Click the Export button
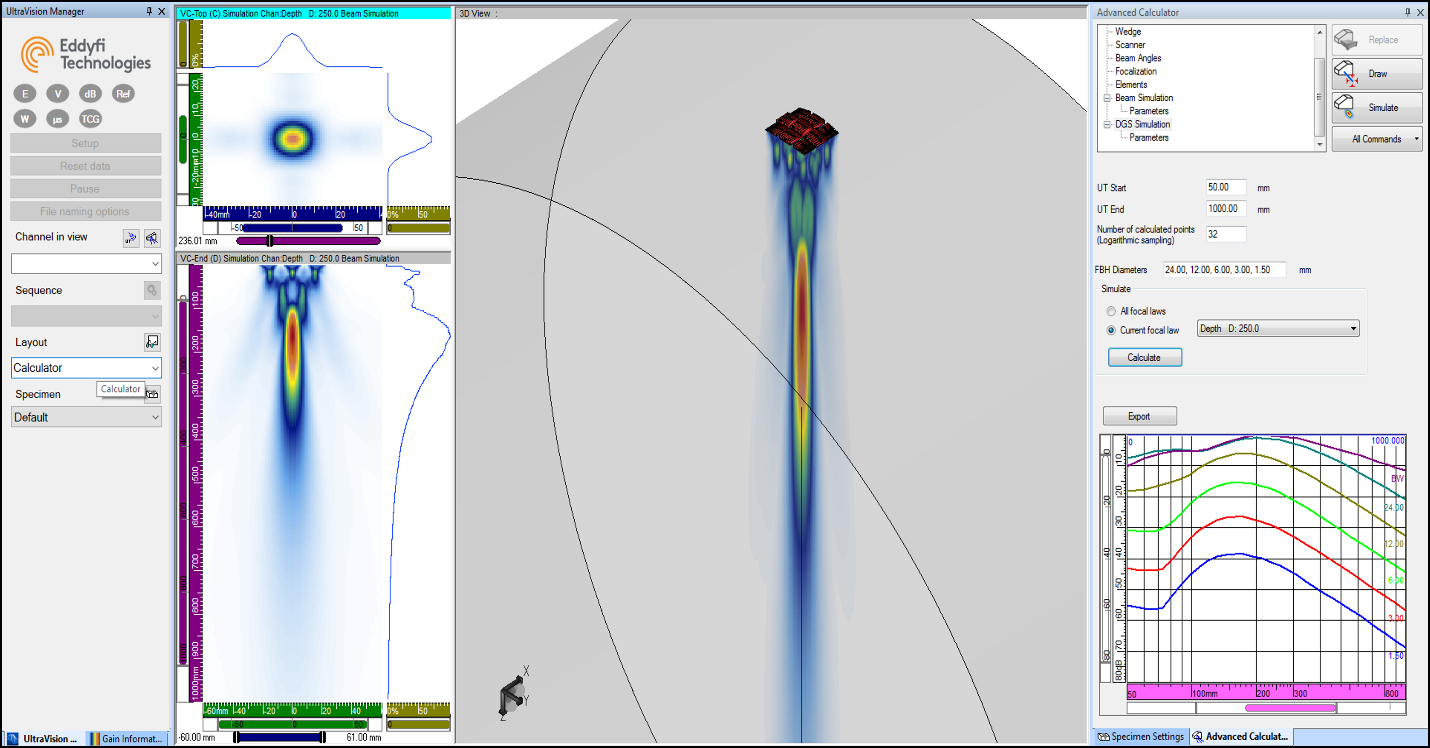Image resolution: width=1430 pixels, height=748 pixels. pyautogui.click(x=1139, y=416)
